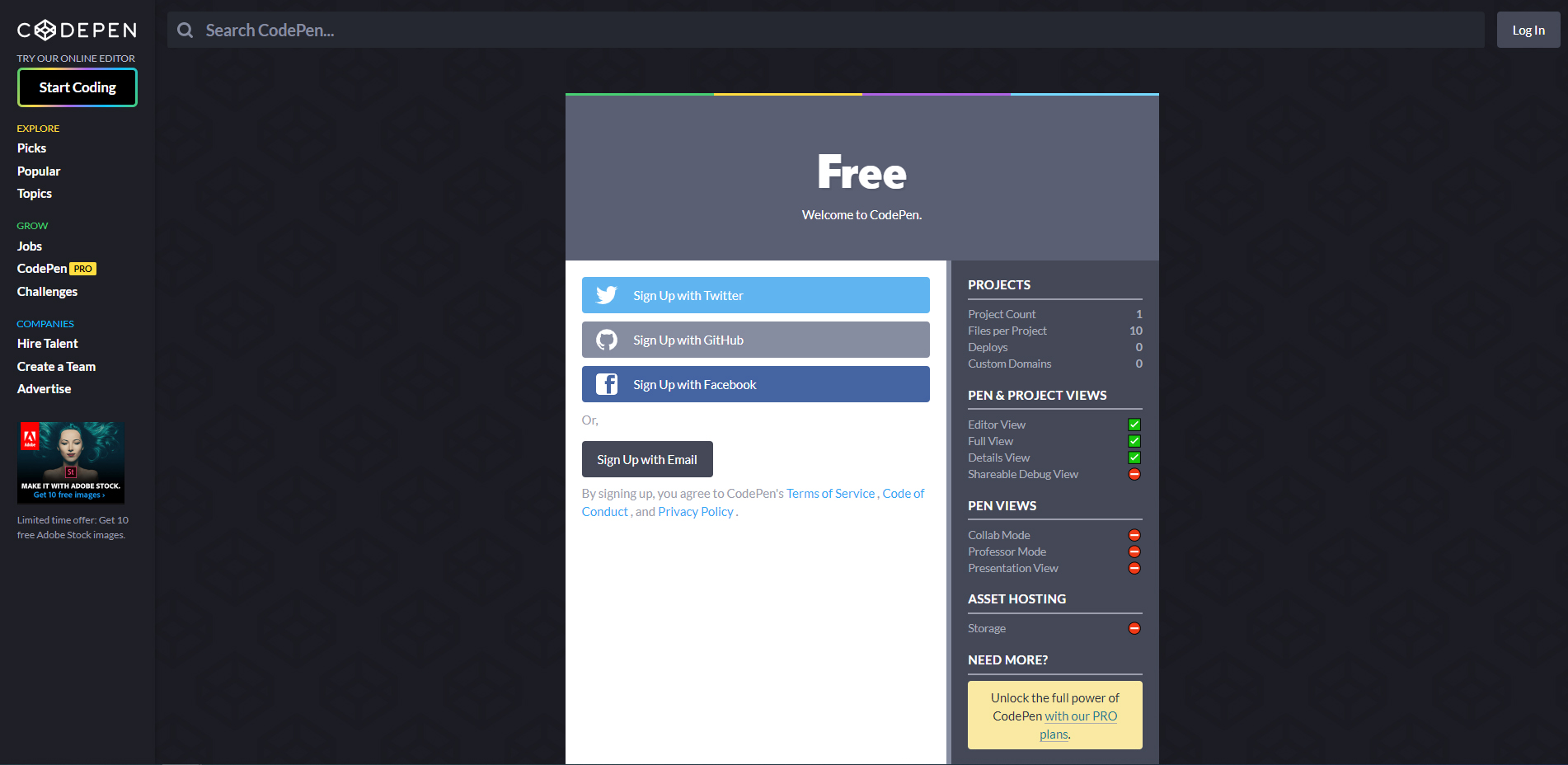Viewport: 1568px width, 765px height.
Task: Click the 'Project Count' row label
Action: tap(1002, 314)
